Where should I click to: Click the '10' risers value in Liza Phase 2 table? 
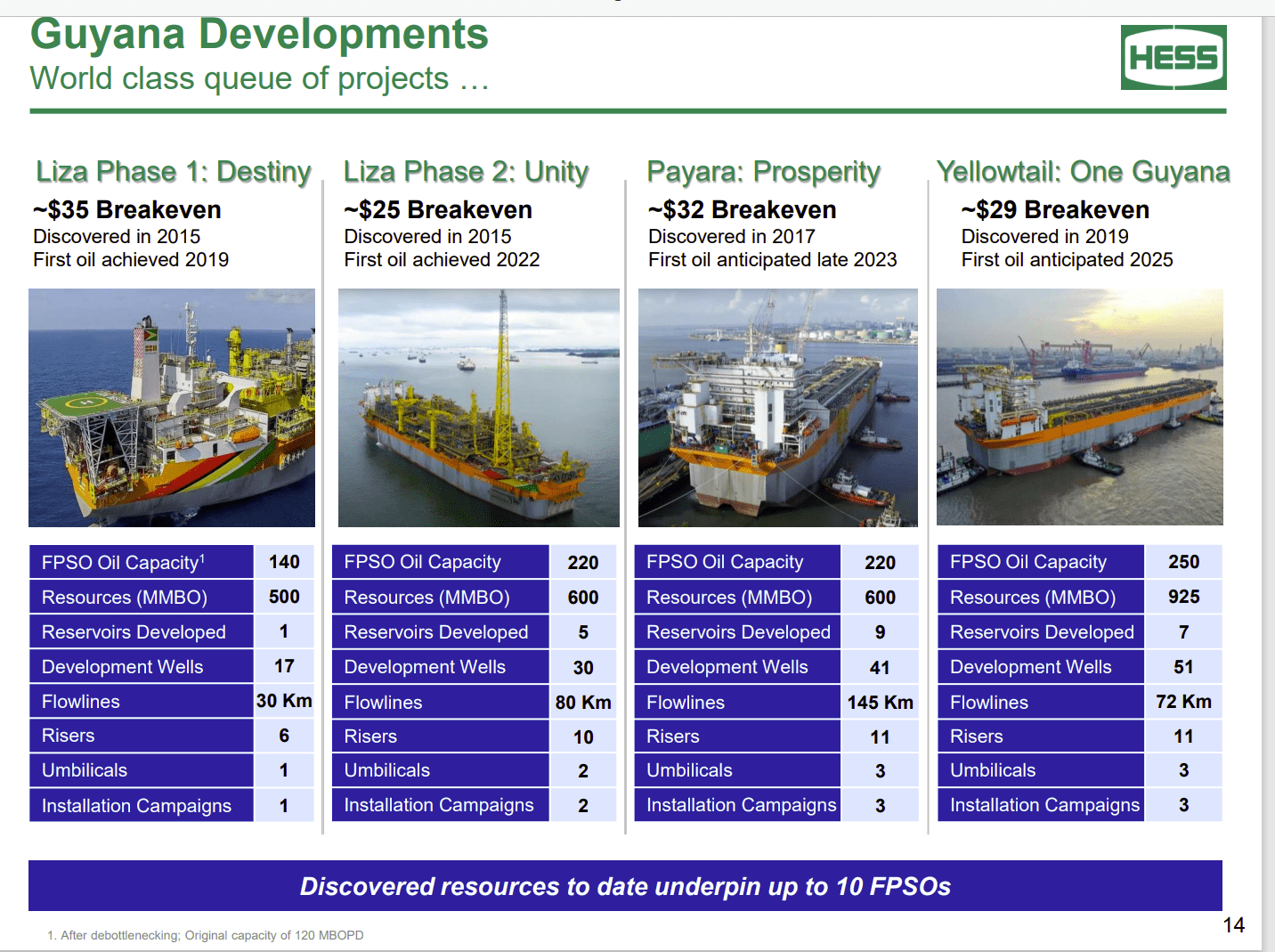[583, 737]
